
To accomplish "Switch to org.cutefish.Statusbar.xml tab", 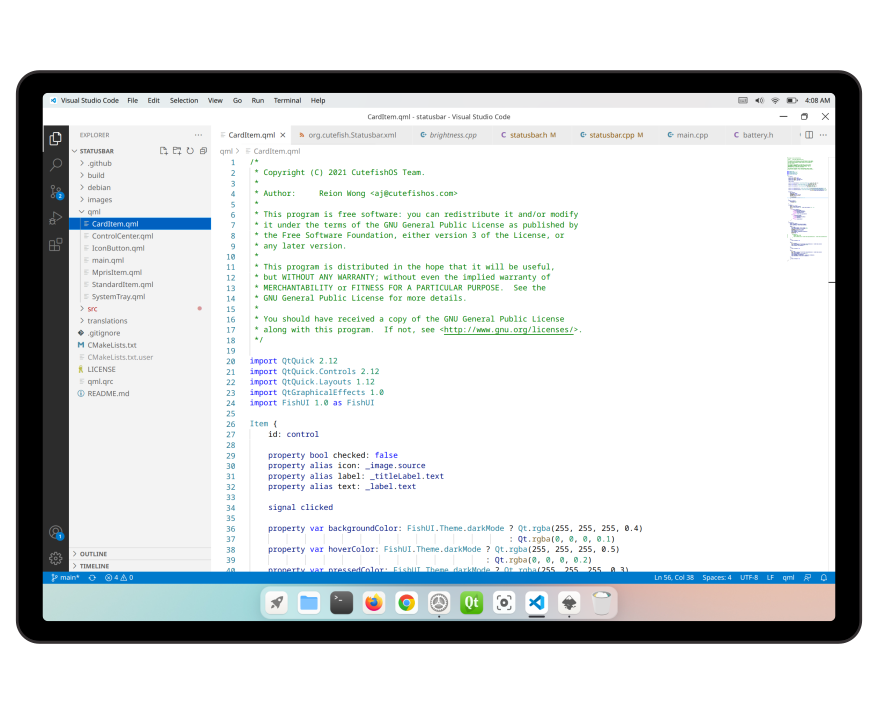I will pyautogui.click(x=348, y=135).
